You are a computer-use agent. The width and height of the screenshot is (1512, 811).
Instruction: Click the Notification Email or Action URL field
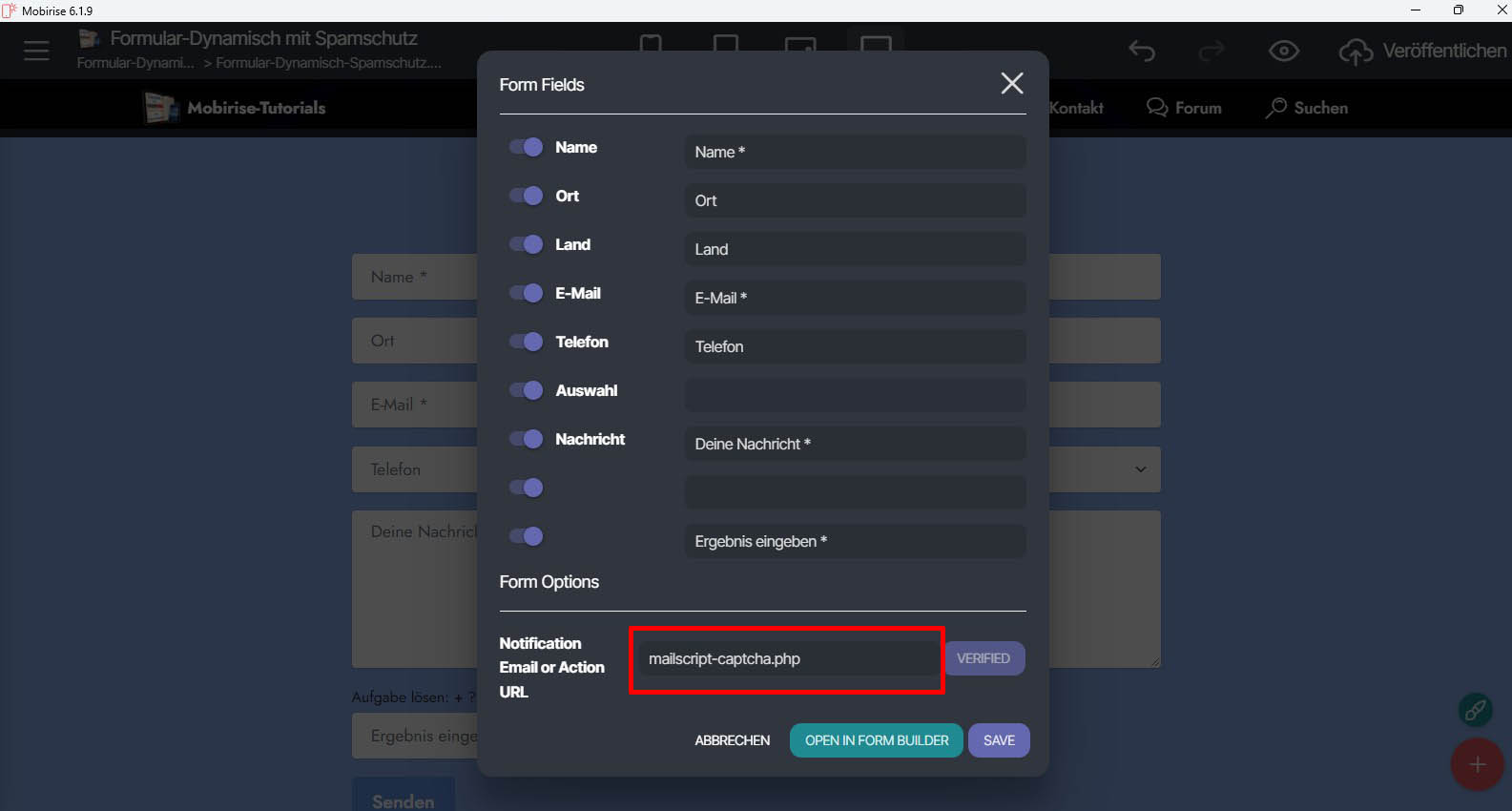point(786,659)
